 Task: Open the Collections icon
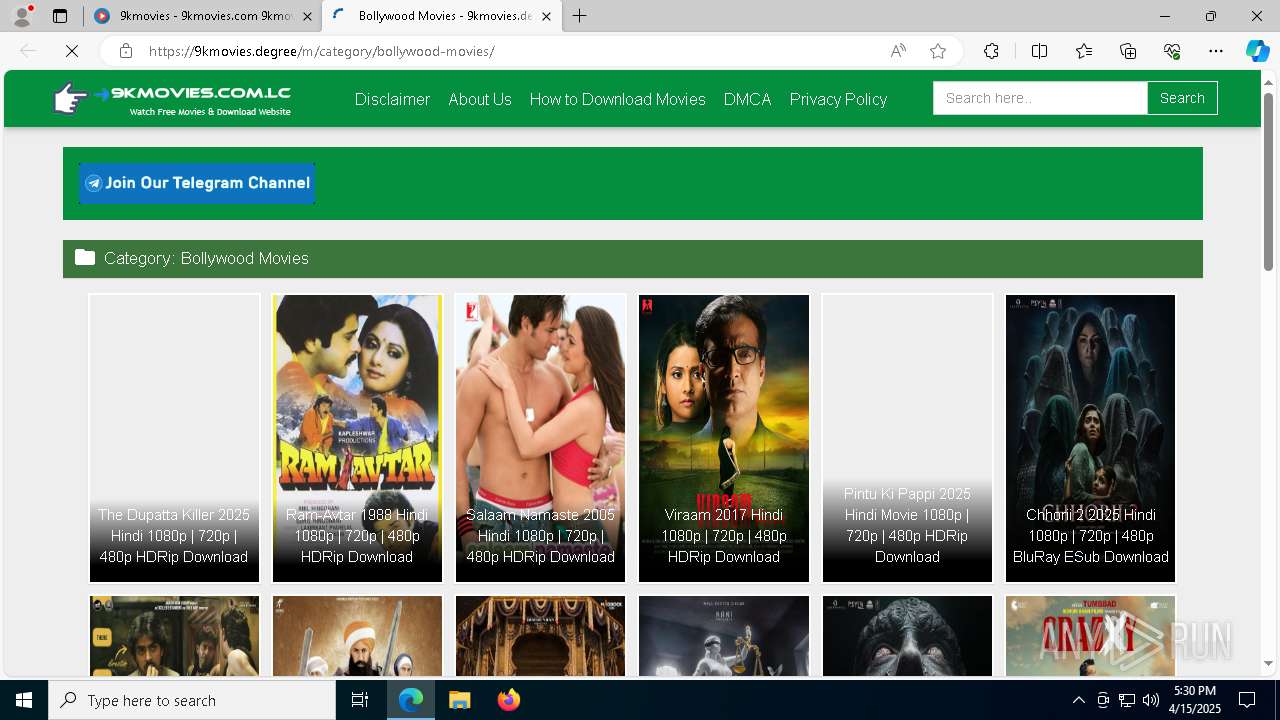tap(1128, 51)
